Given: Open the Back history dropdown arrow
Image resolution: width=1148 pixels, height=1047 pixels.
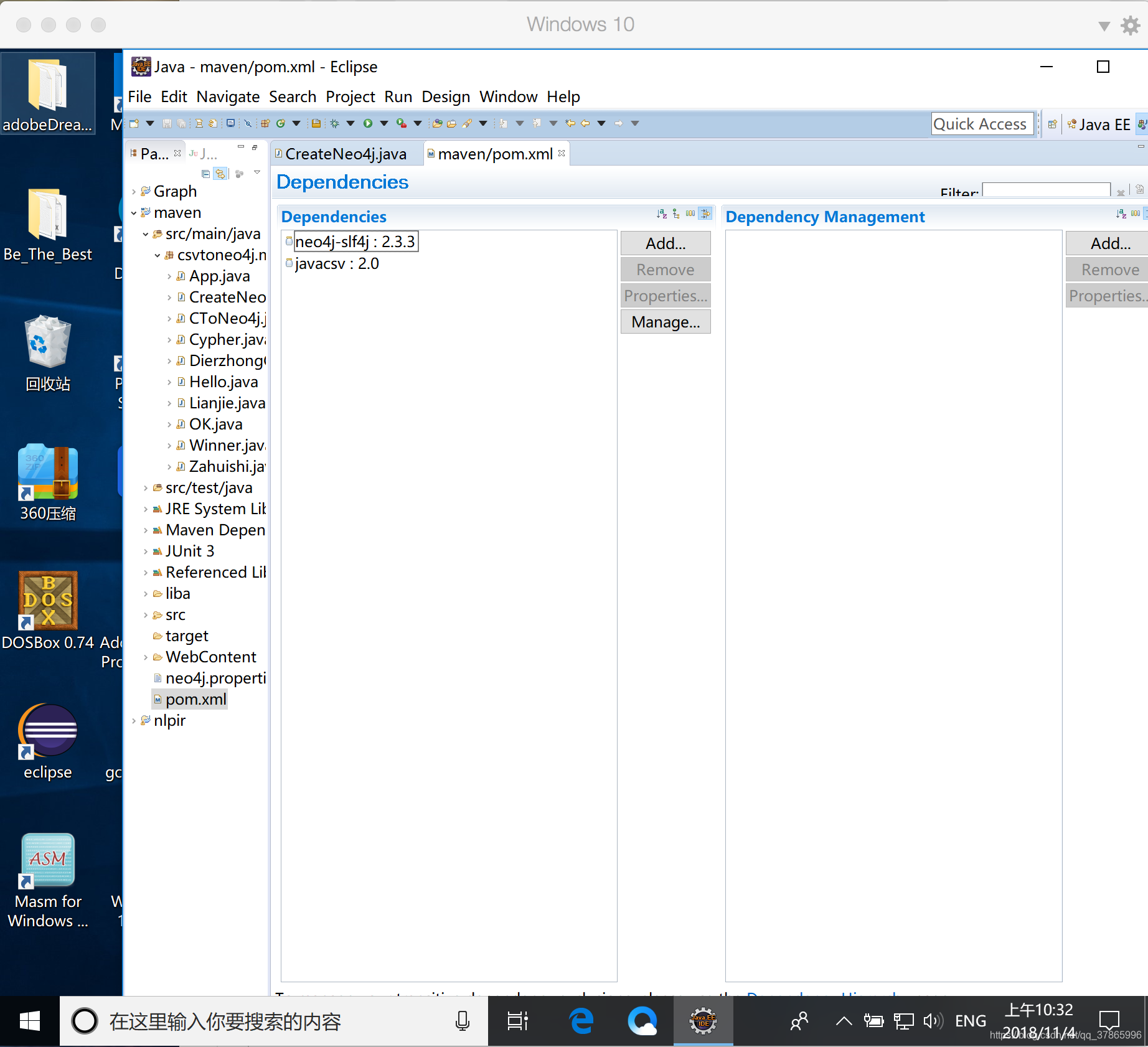Looking at the screenshot, I should 601,123.
